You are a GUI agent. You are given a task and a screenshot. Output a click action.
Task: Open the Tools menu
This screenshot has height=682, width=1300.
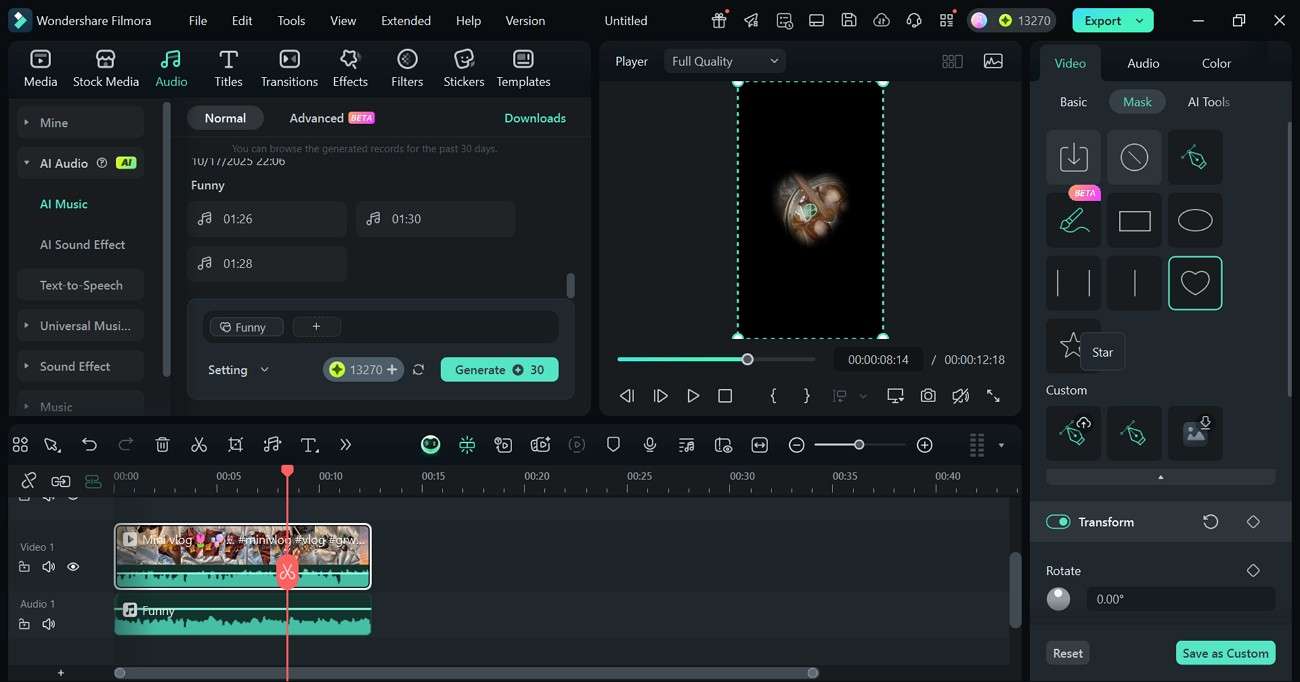291,20
